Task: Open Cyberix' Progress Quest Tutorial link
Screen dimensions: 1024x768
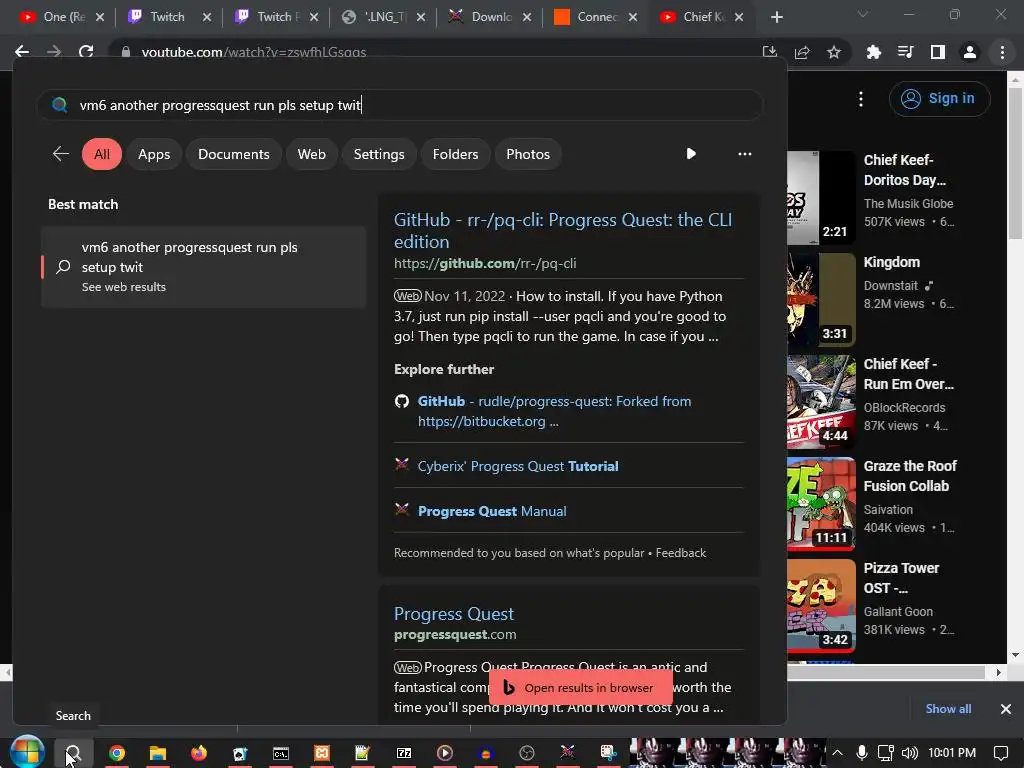Action: 518,466
